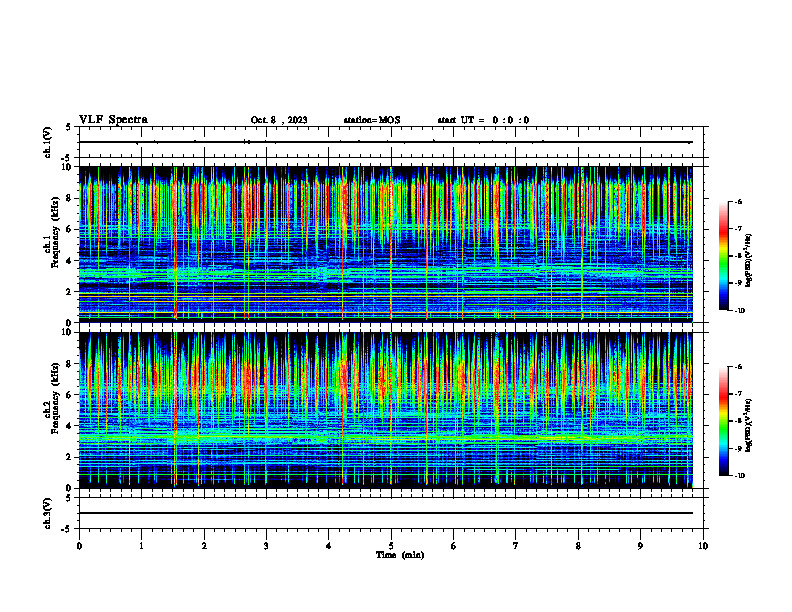The image size is (792, 612).
Task: Click time axis tick label '5'
Action: pyautogui.click(x=391, y=546)
